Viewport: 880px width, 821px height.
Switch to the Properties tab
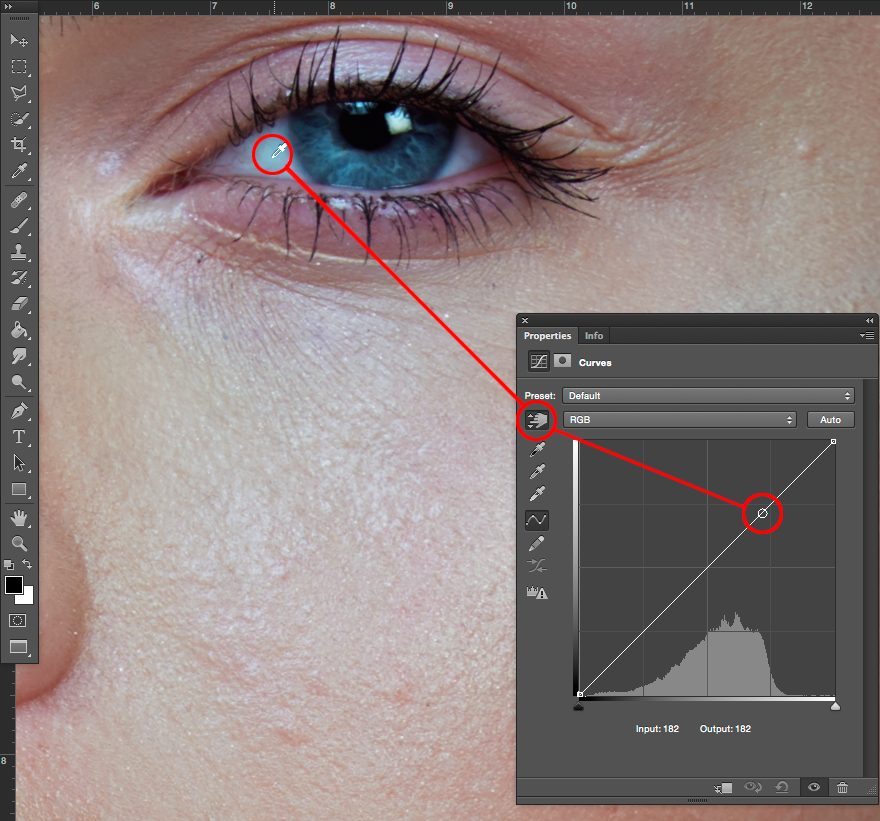click(547, 336)
